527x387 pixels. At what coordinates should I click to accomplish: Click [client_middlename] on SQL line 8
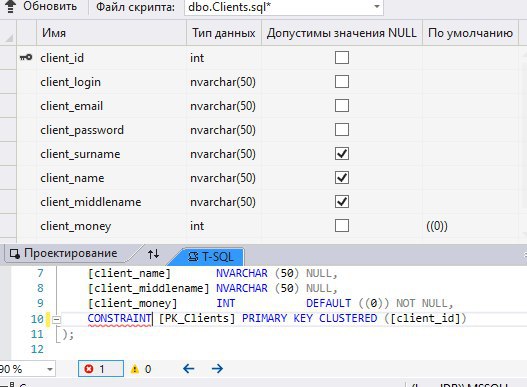pos(149,288)
